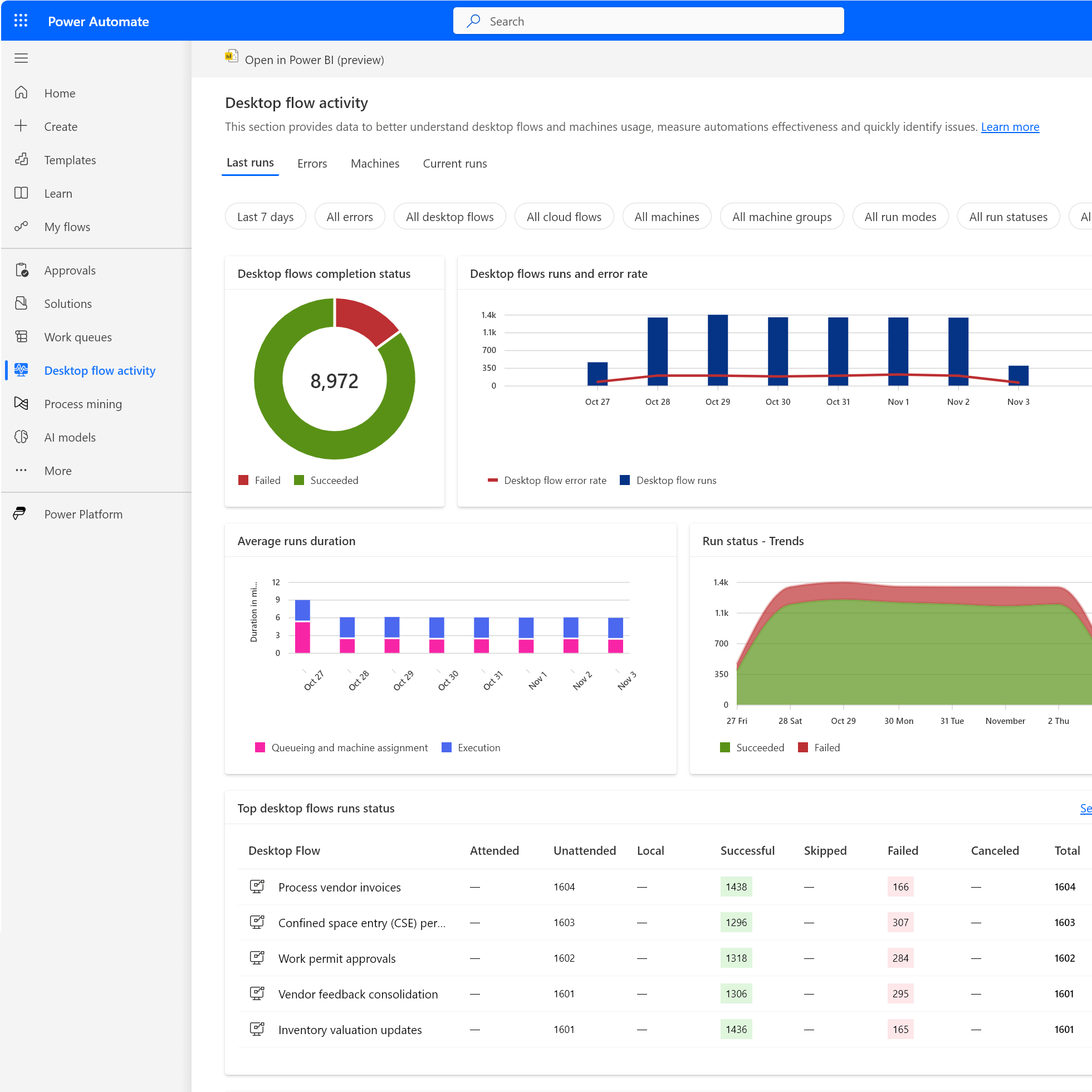The width and height of the screenshot is (1092, 1092).
Task: Open the All run modes filter
Action: tap(900, 217)
